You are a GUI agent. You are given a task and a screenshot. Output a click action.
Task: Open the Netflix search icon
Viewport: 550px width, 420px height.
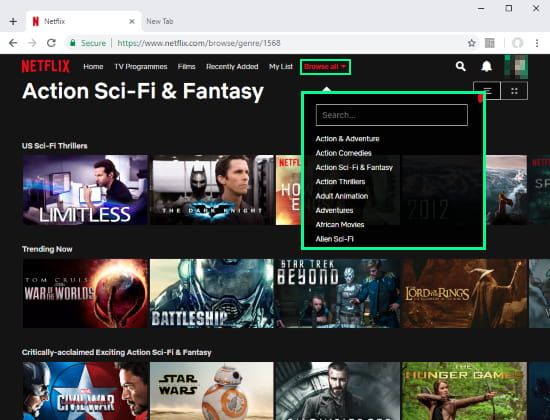click(461, 66)
